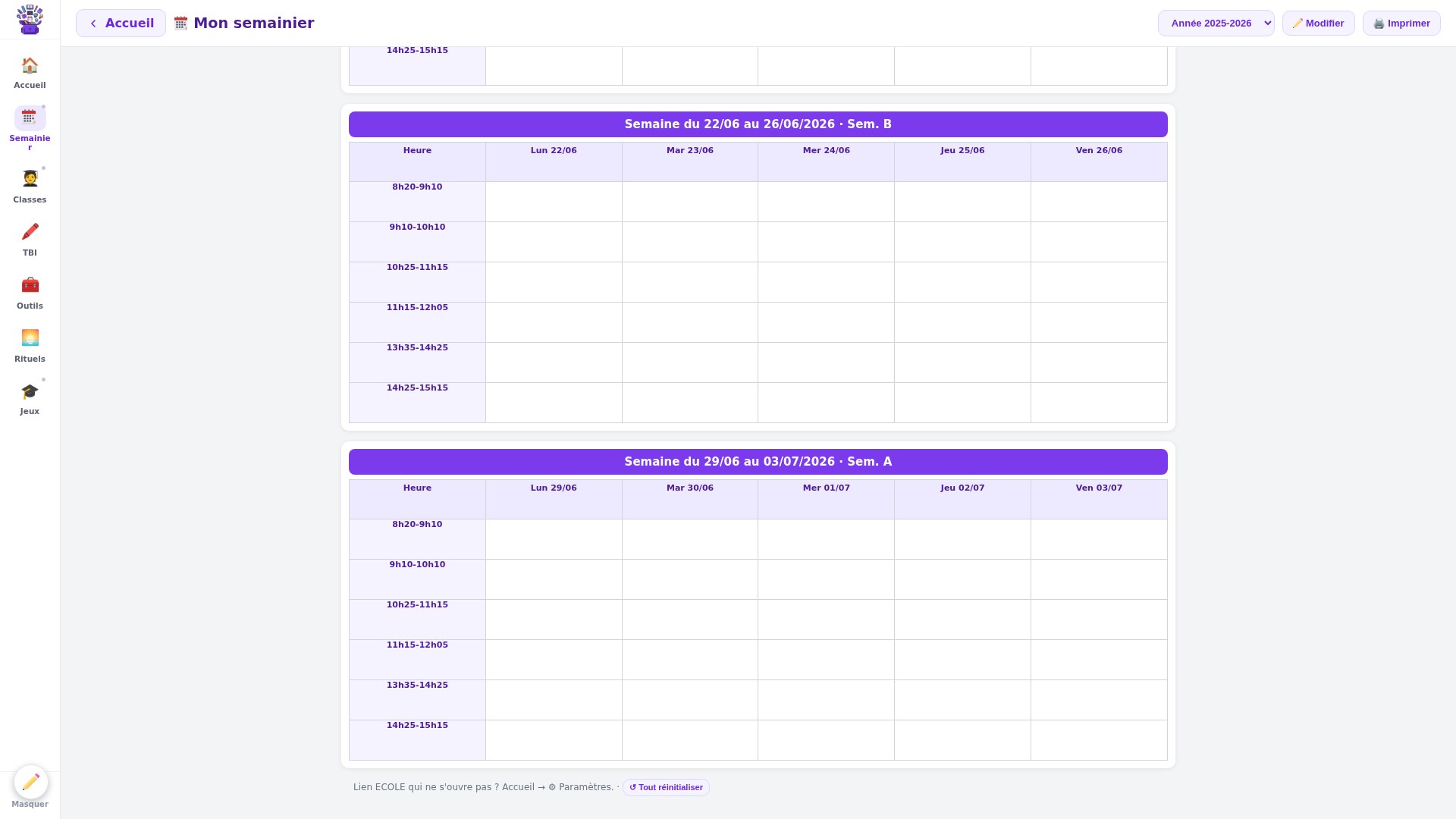
Task: Select the Jeu 25/06 column header
Action: pos(962,162)
